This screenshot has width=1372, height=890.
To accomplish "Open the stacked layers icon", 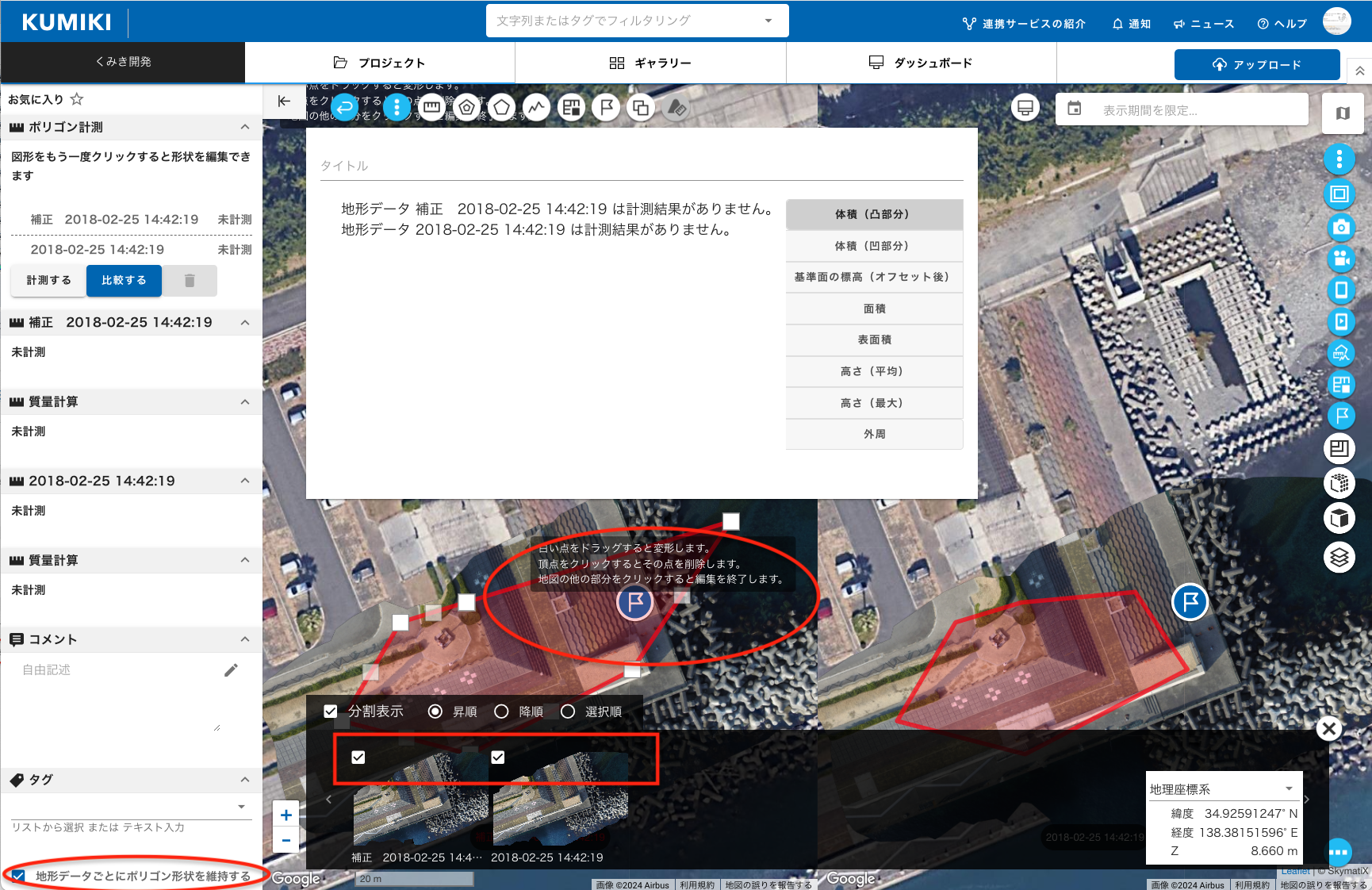I will [x=1339, y=558].
